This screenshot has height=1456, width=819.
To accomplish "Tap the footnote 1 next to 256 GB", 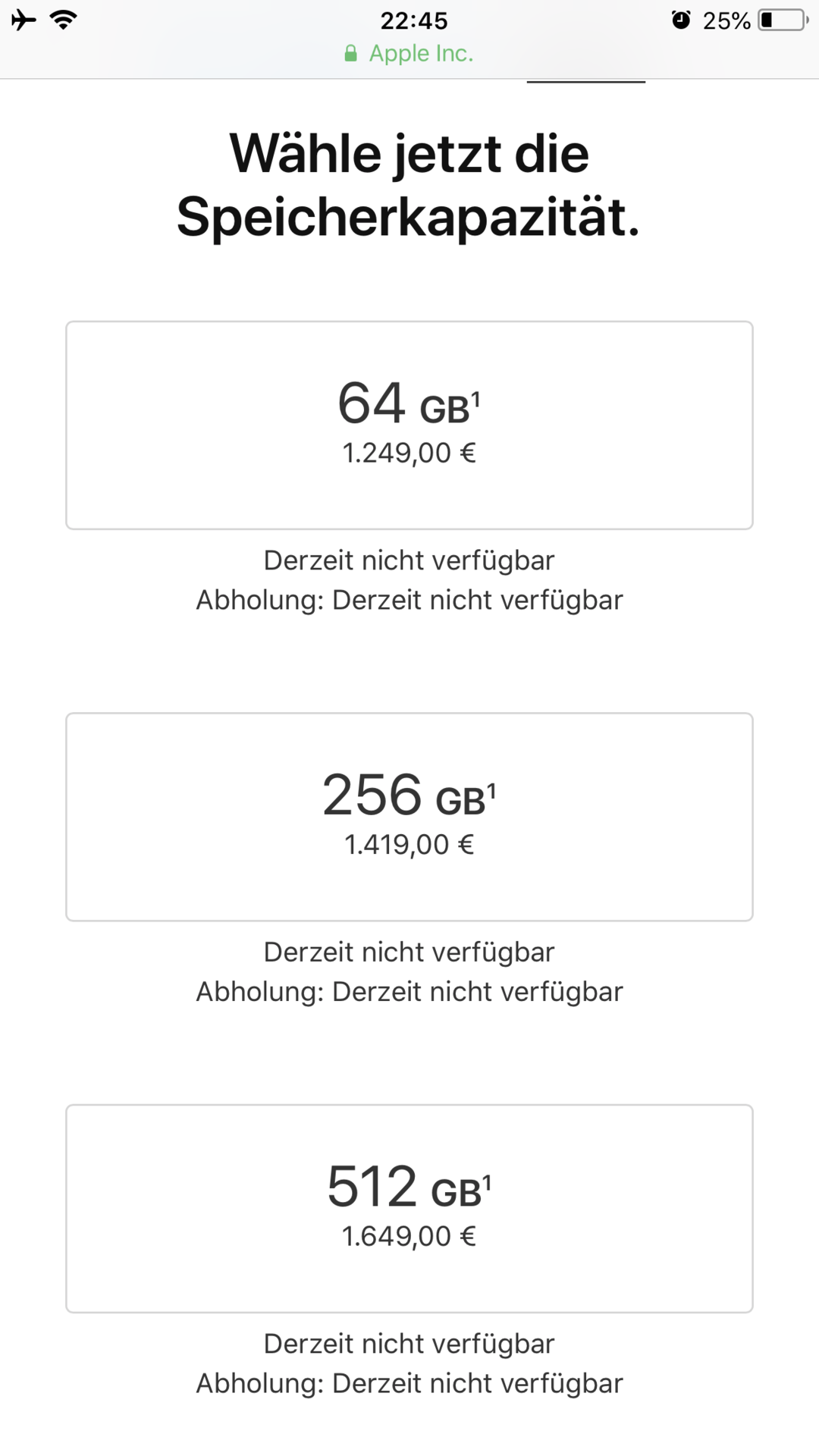I will click(491, 791).
